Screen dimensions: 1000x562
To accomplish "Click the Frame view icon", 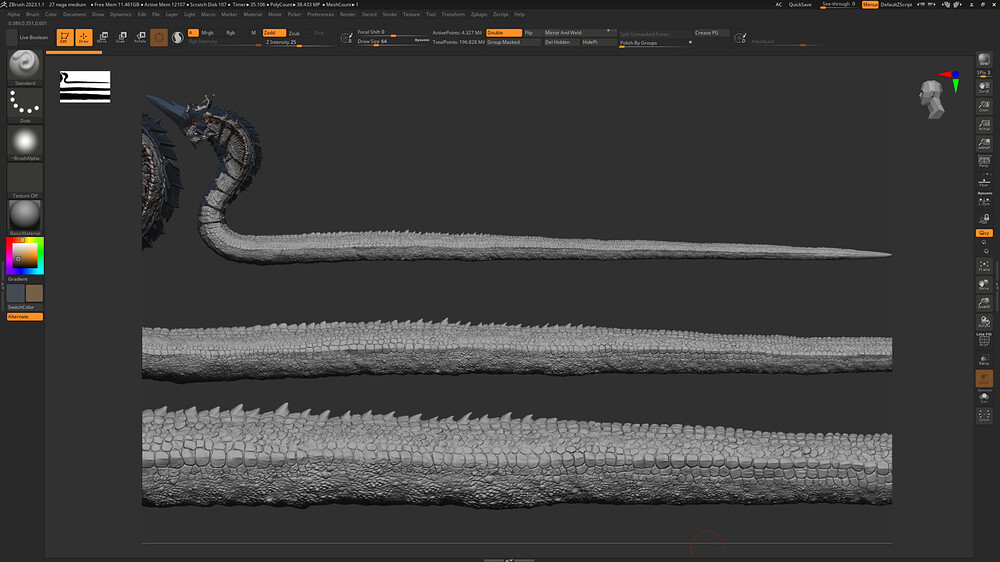I will [x=984, y=265].
